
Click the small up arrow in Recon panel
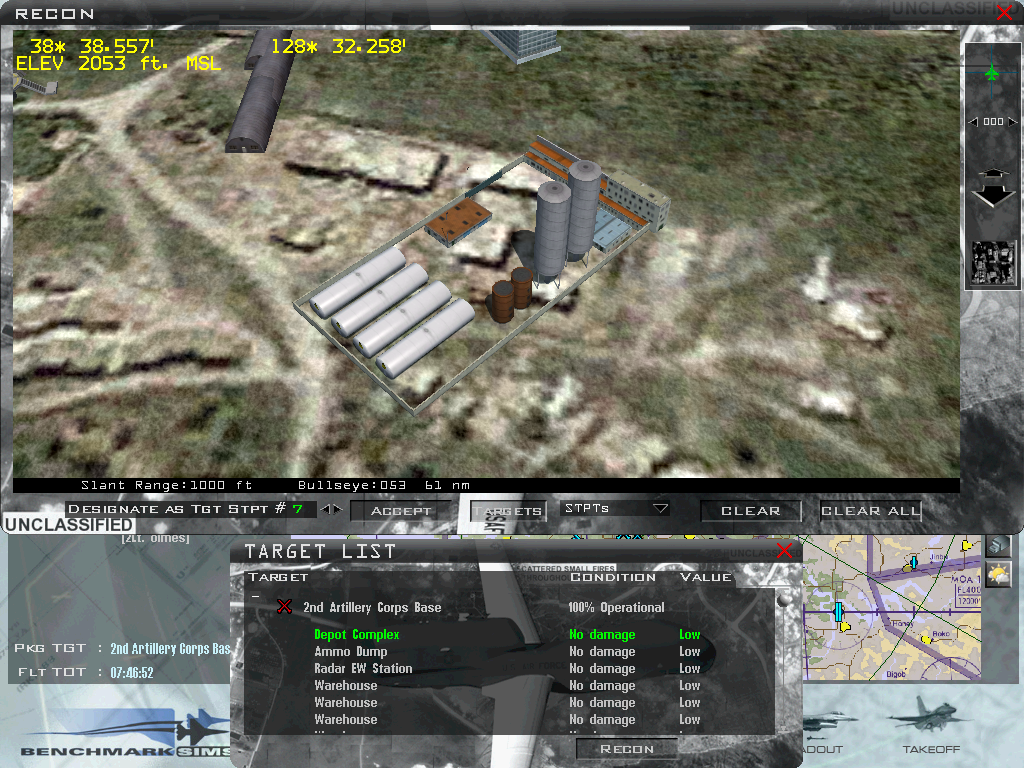993,172
